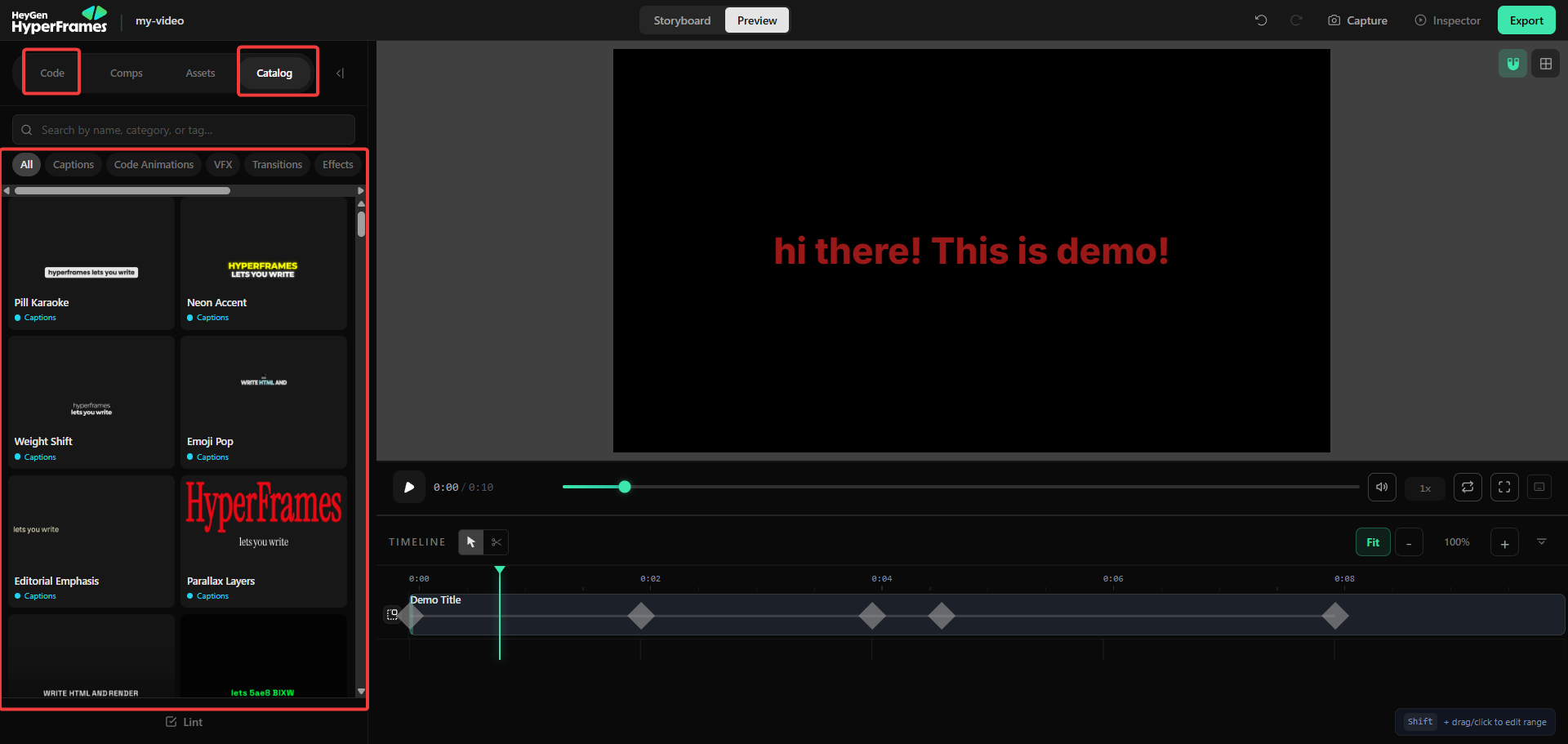Viewport: 1568px width, 744px height.
Task: Mute the preview audio
Action: [x=1382, y=488]
